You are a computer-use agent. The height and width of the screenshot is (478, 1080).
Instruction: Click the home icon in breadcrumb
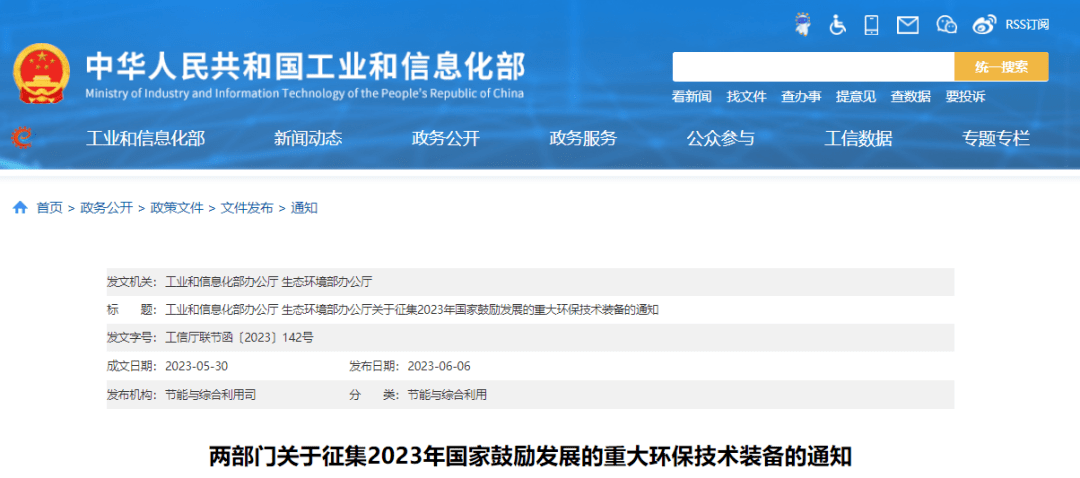point(20,208)
